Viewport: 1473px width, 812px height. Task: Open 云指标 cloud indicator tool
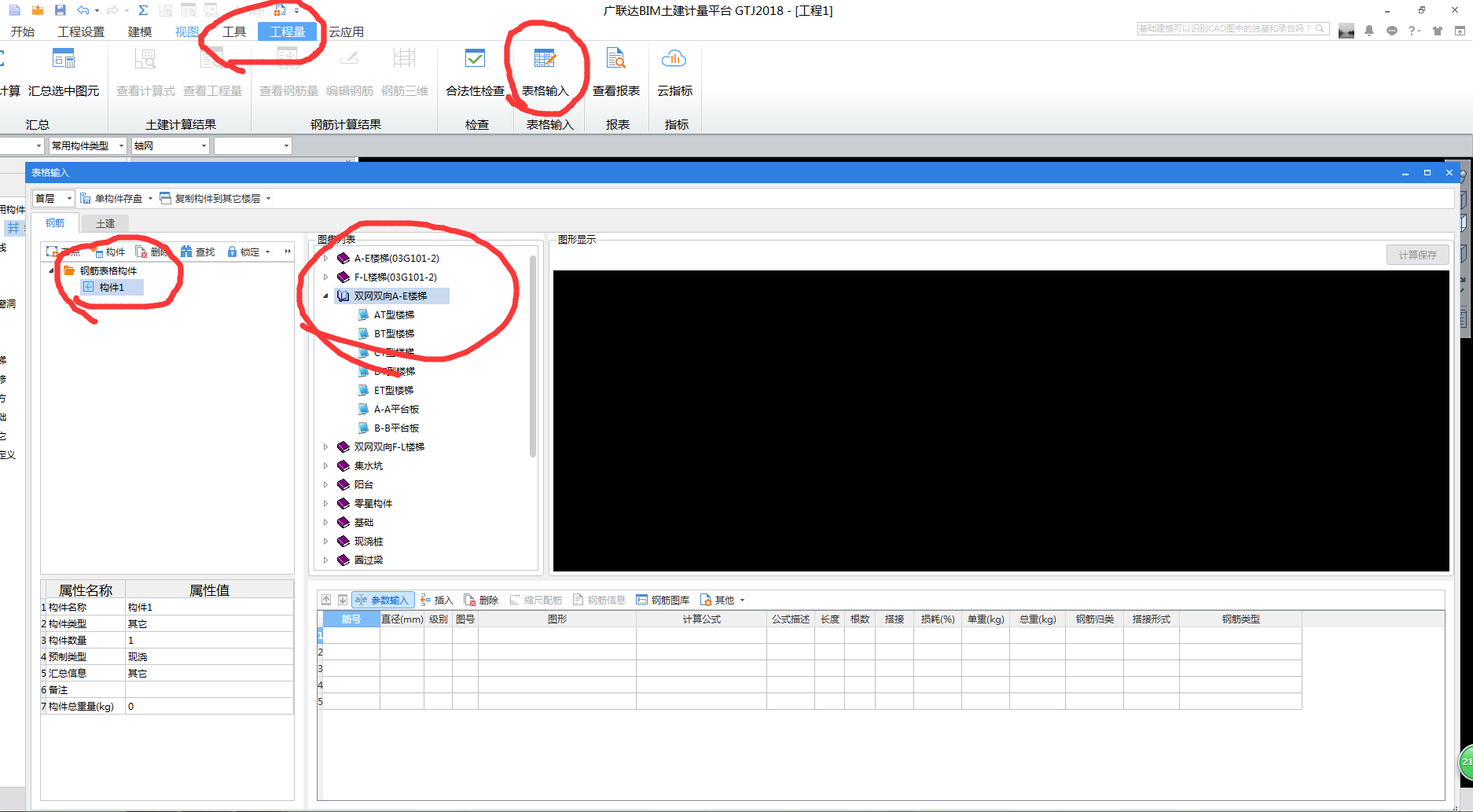pyautogui.click(x=674, y=72)
